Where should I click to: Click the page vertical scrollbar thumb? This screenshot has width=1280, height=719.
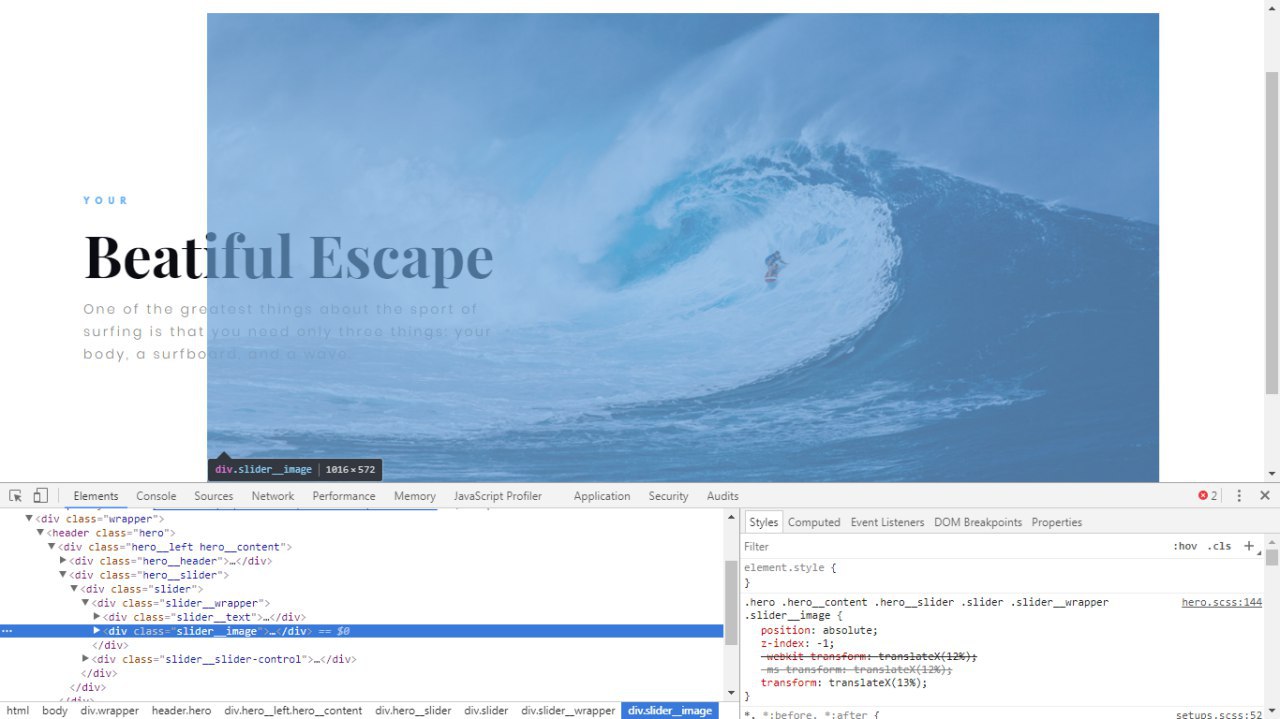click(x=1272, y=232)
